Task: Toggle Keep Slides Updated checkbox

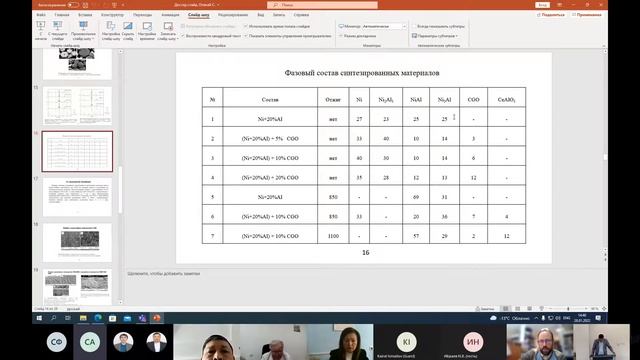Action: point(183,26)
